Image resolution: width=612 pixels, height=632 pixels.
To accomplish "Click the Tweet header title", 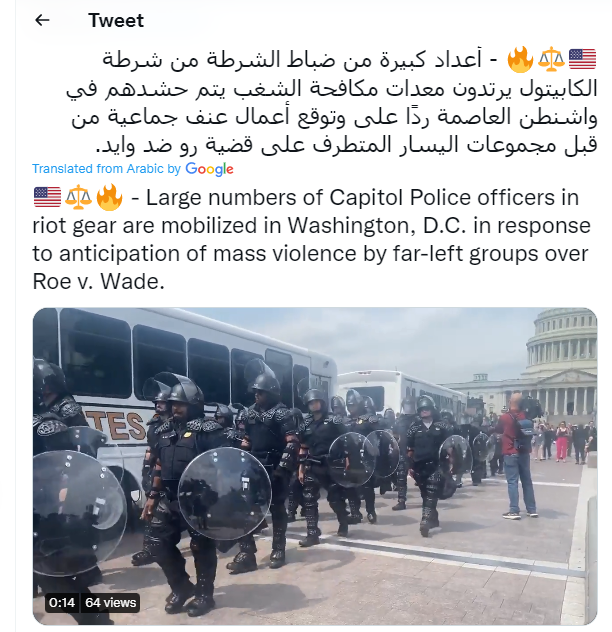I will pyautogui.click(x=116, y=21).
